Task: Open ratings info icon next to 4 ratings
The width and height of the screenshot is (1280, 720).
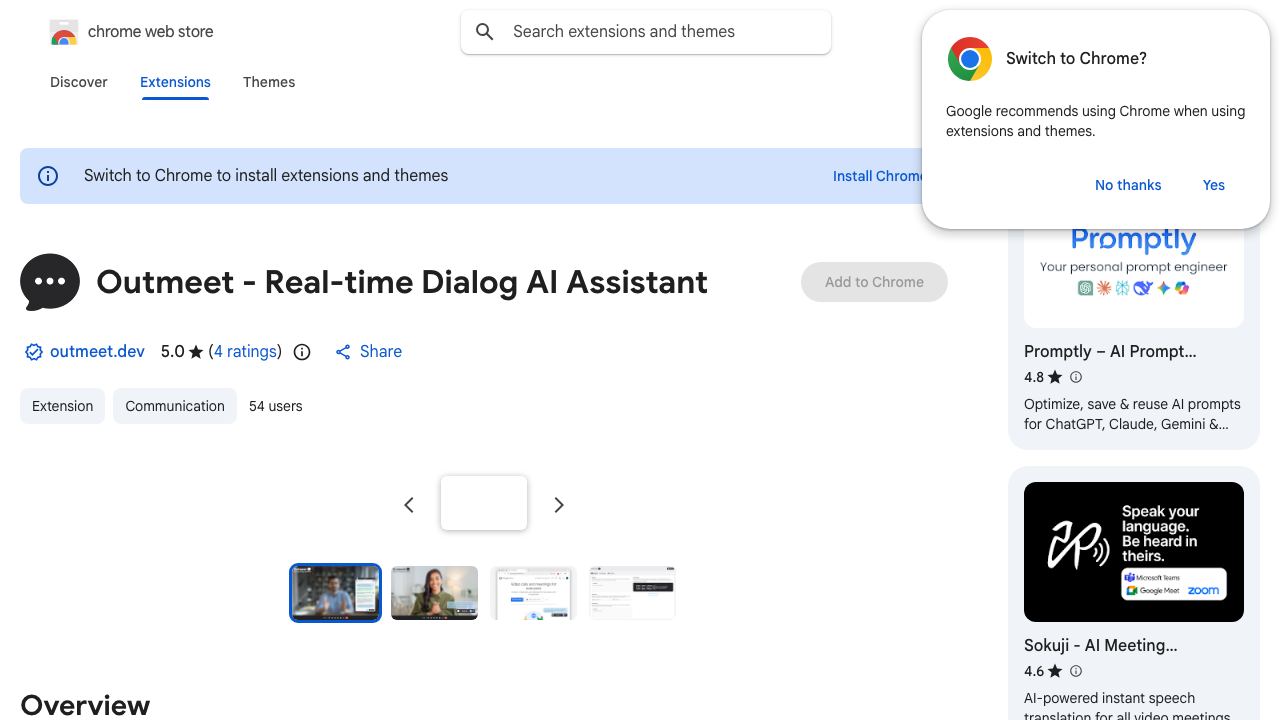Action: [x=302, y=352]
